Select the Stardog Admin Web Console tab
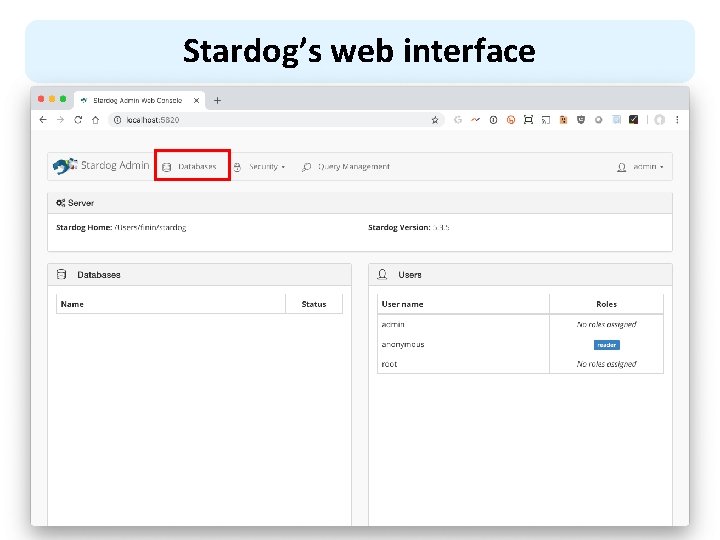The width and height of the screenshot is (720, 540). click(x=140, y=100)
